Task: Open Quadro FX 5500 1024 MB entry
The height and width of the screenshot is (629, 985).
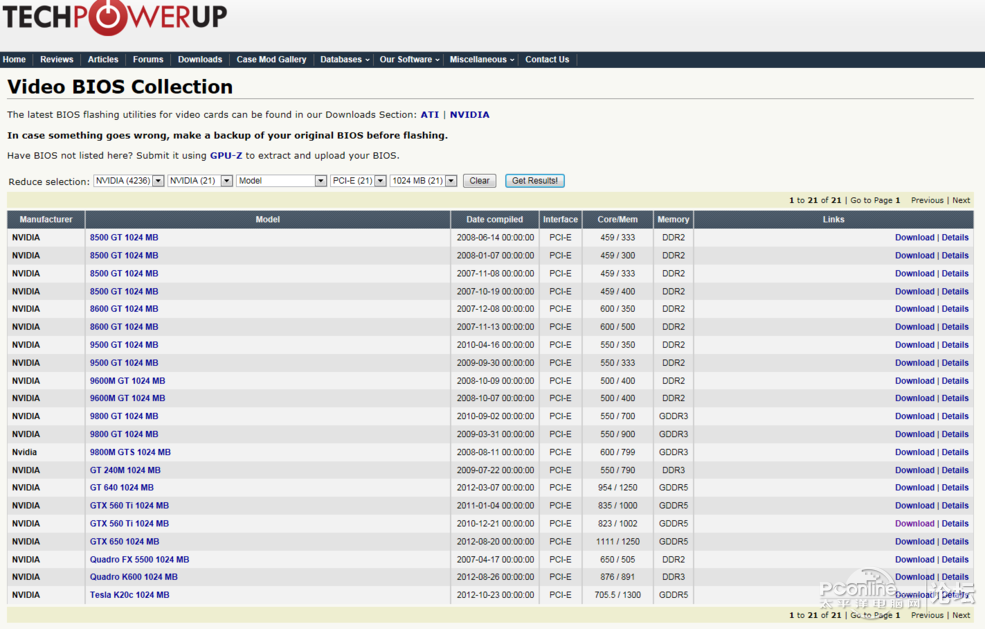Action: (139, 560)
